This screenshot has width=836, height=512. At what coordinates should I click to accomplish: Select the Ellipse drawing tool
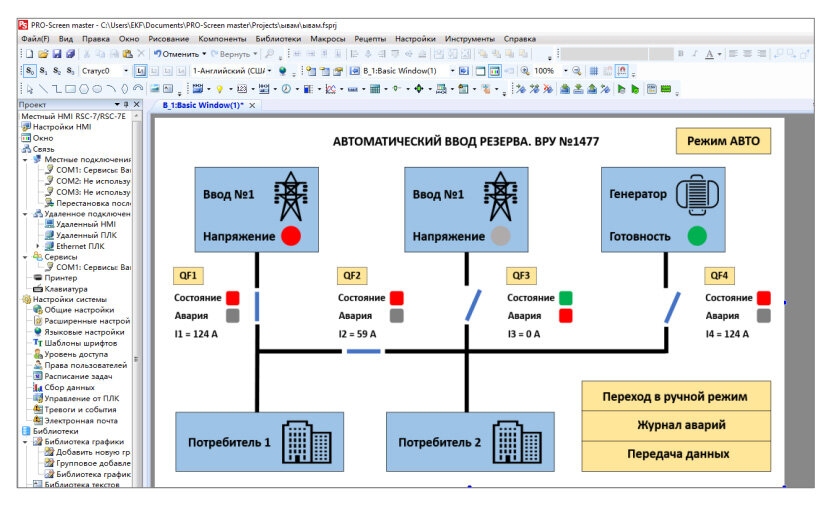(x=97, y=89)
